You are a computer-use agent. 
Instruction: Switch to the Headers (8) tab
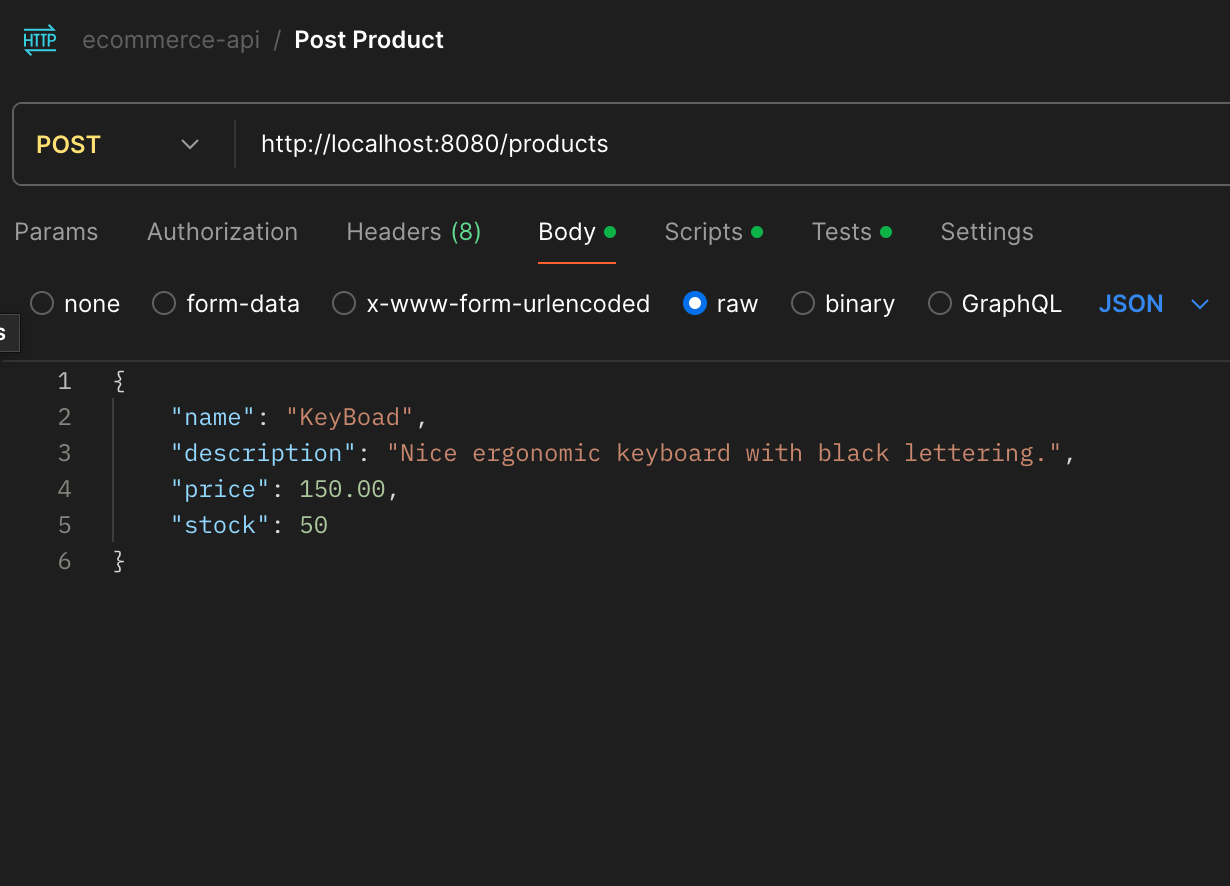point(413,232)
